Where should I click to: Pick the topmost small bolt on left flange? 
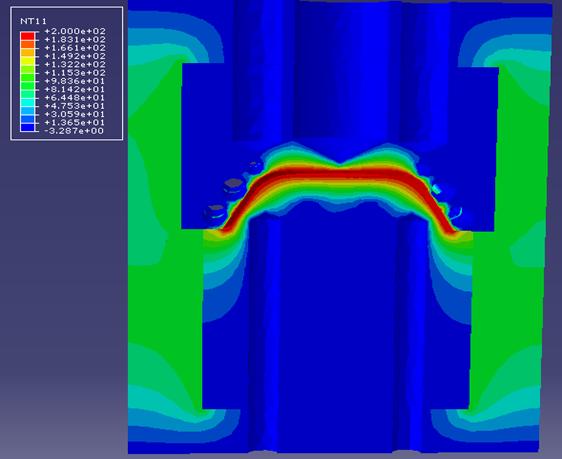[255, 167]
